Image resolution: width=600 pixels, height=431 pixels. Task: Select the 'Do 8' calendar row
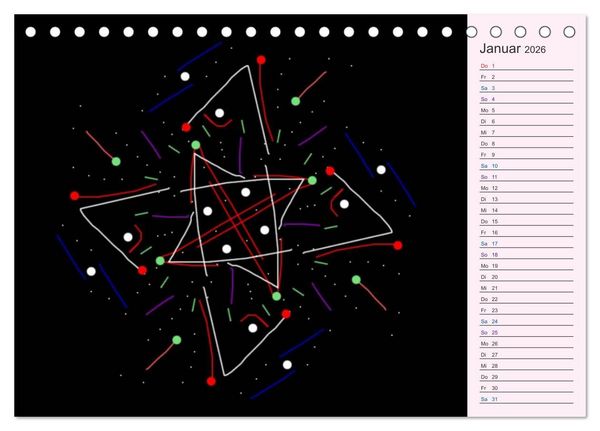coord(527,144)
